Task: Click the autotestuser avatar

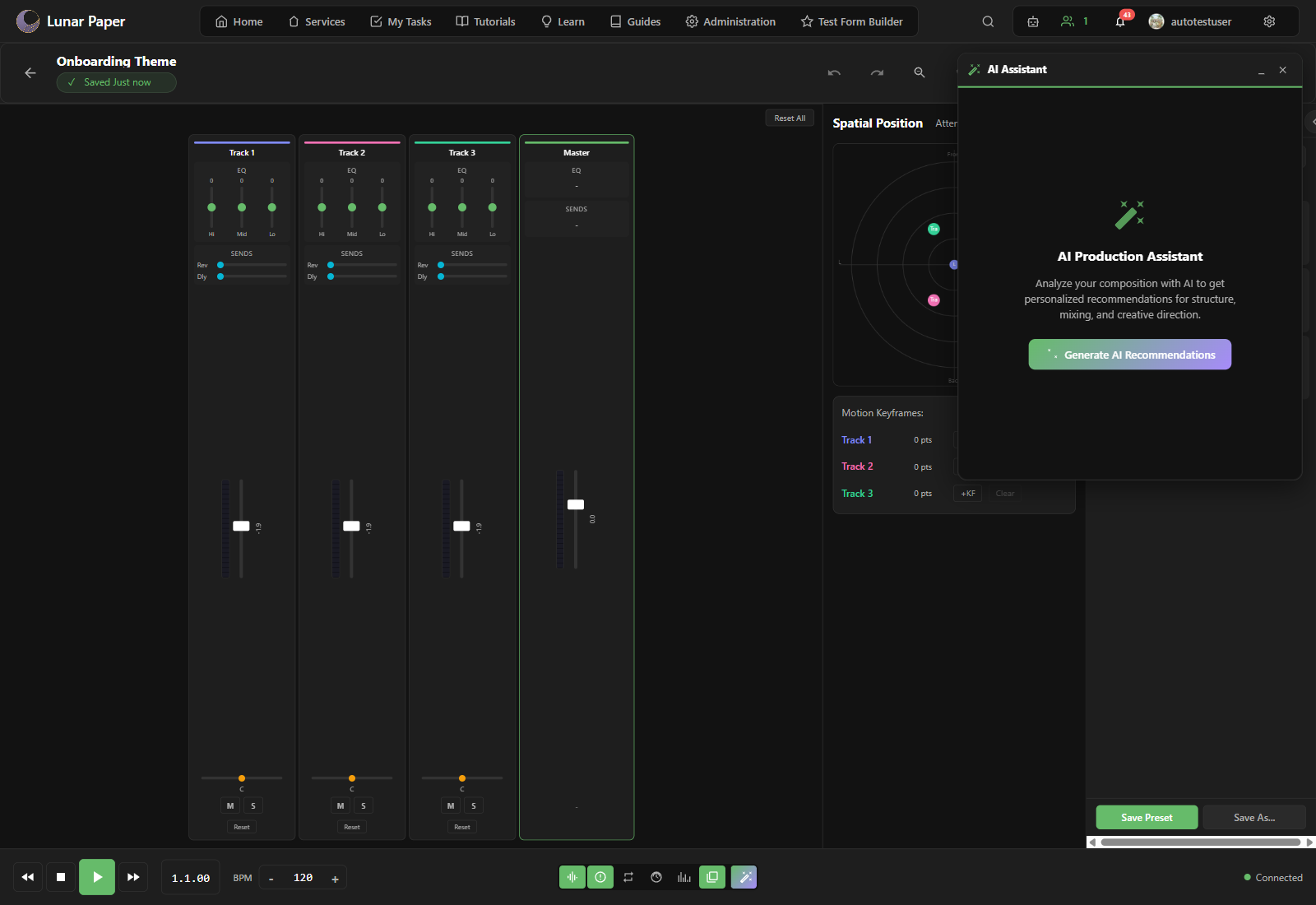Action: [1156, 21]
